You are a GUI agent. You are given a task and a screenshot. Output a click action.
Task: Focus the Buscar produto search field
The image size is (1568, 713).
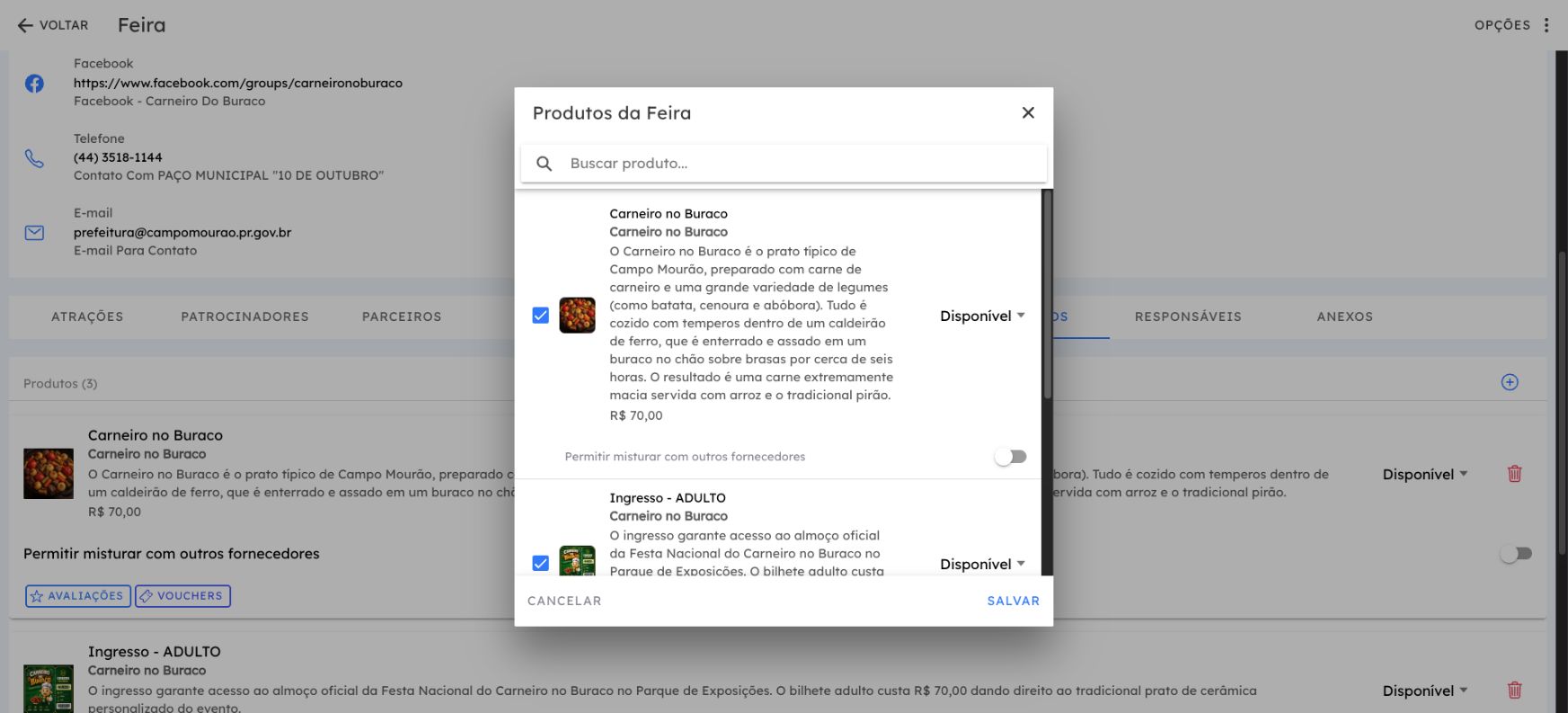[x=784, y=164]
